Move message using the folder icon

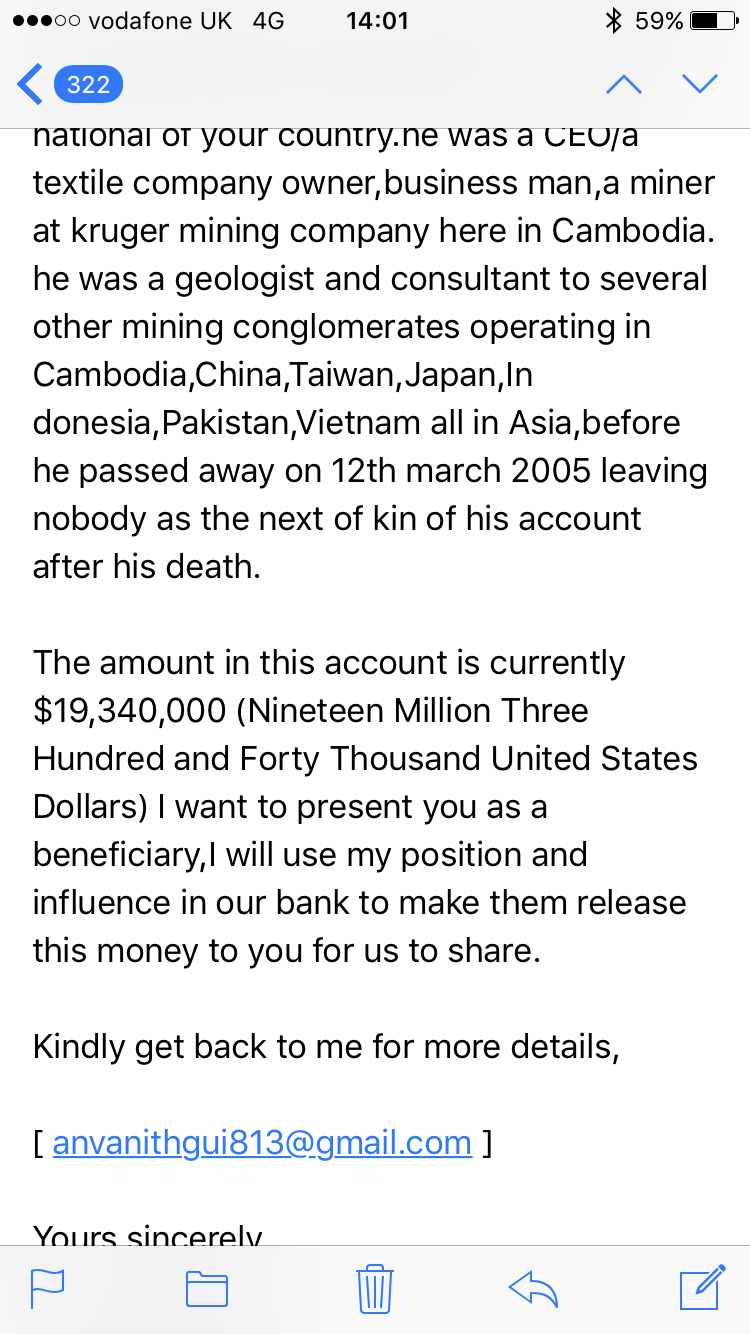point(207,1288)
